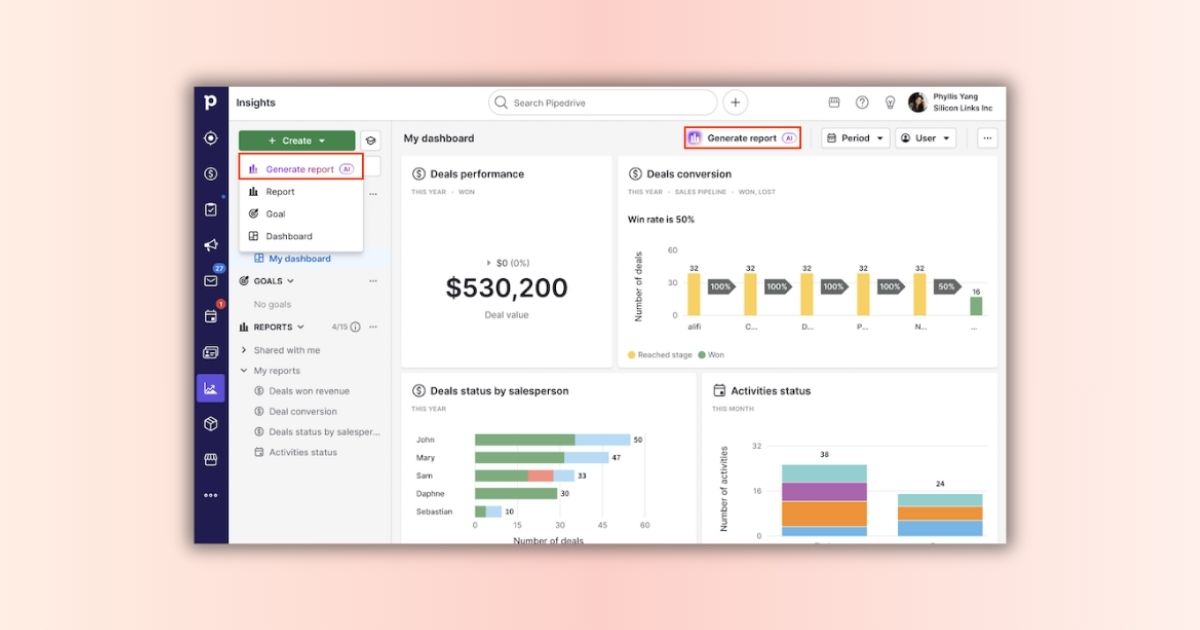Screen dimensions: 1200x630
Task: Open dashboard more options ellipsis
Action: click(987, 138)
